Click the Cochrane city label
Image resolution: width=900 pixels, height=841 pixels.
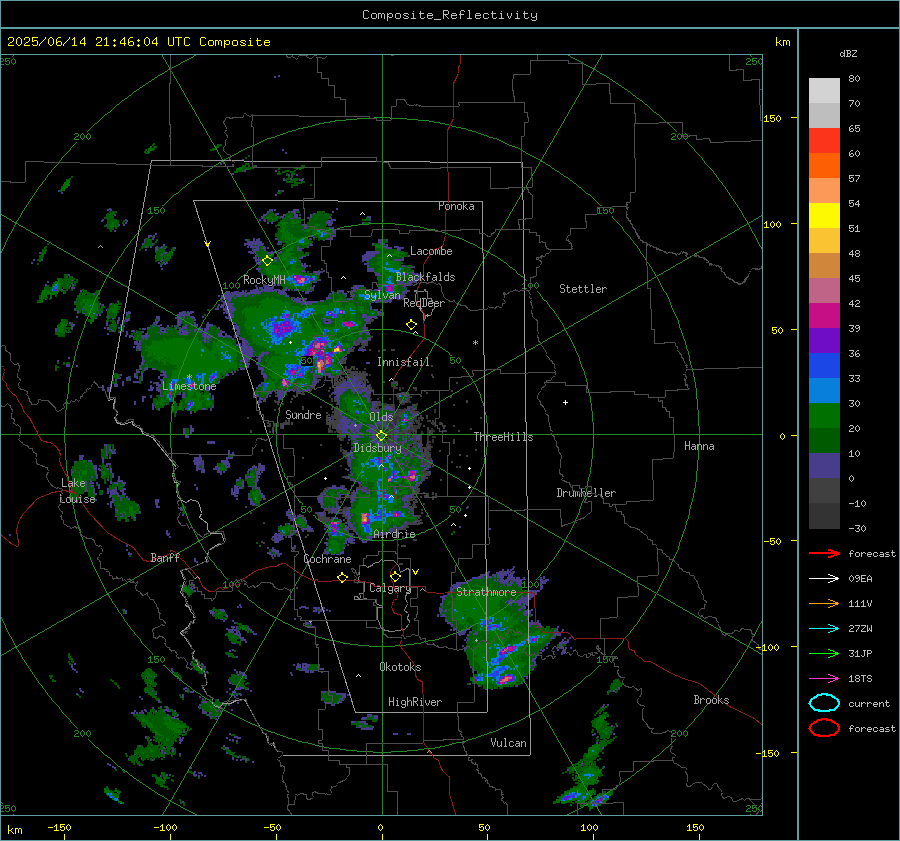click(x=327, y=559)
